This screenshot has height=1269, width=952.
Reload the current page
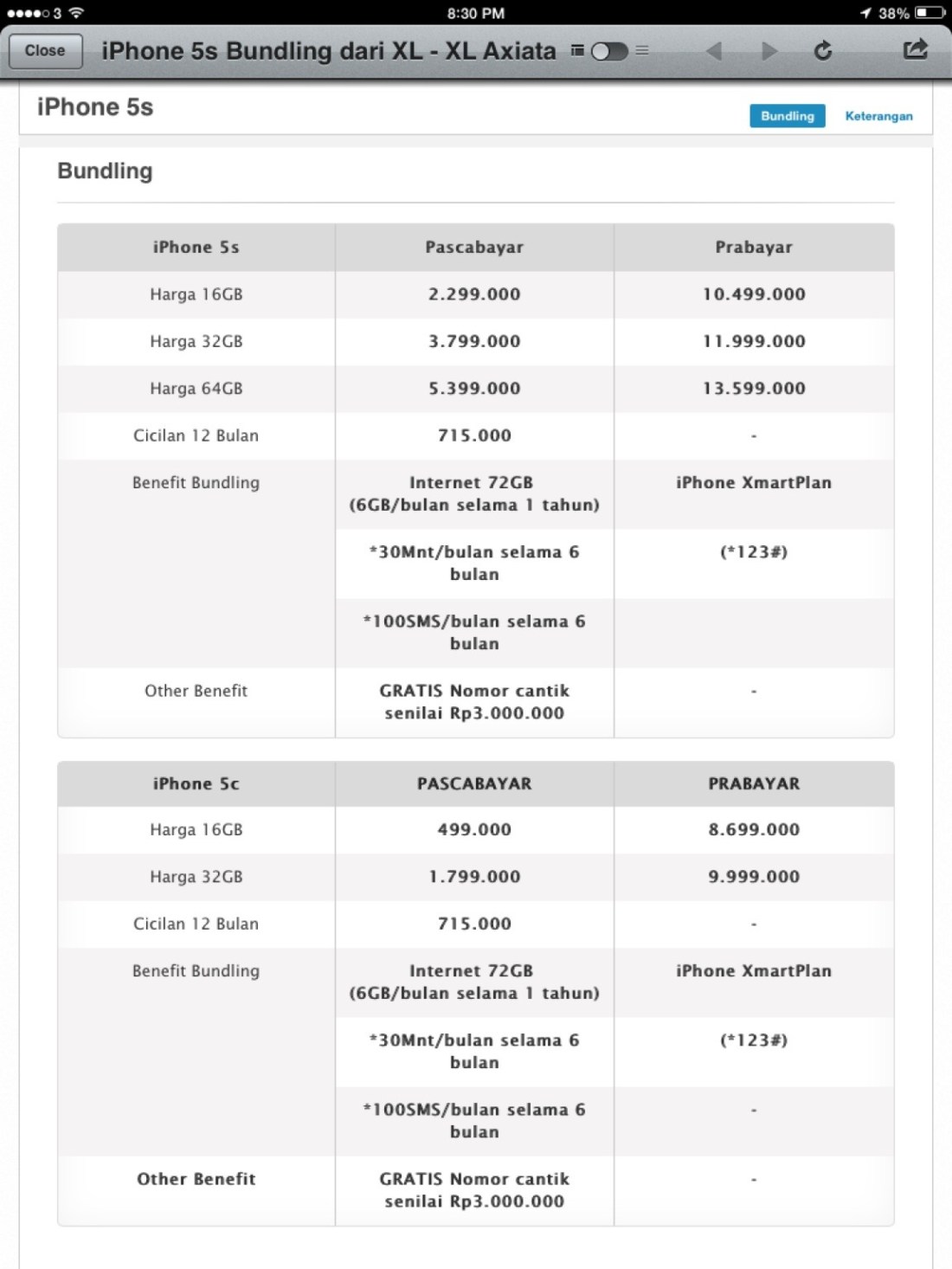(x=823, y=51)
